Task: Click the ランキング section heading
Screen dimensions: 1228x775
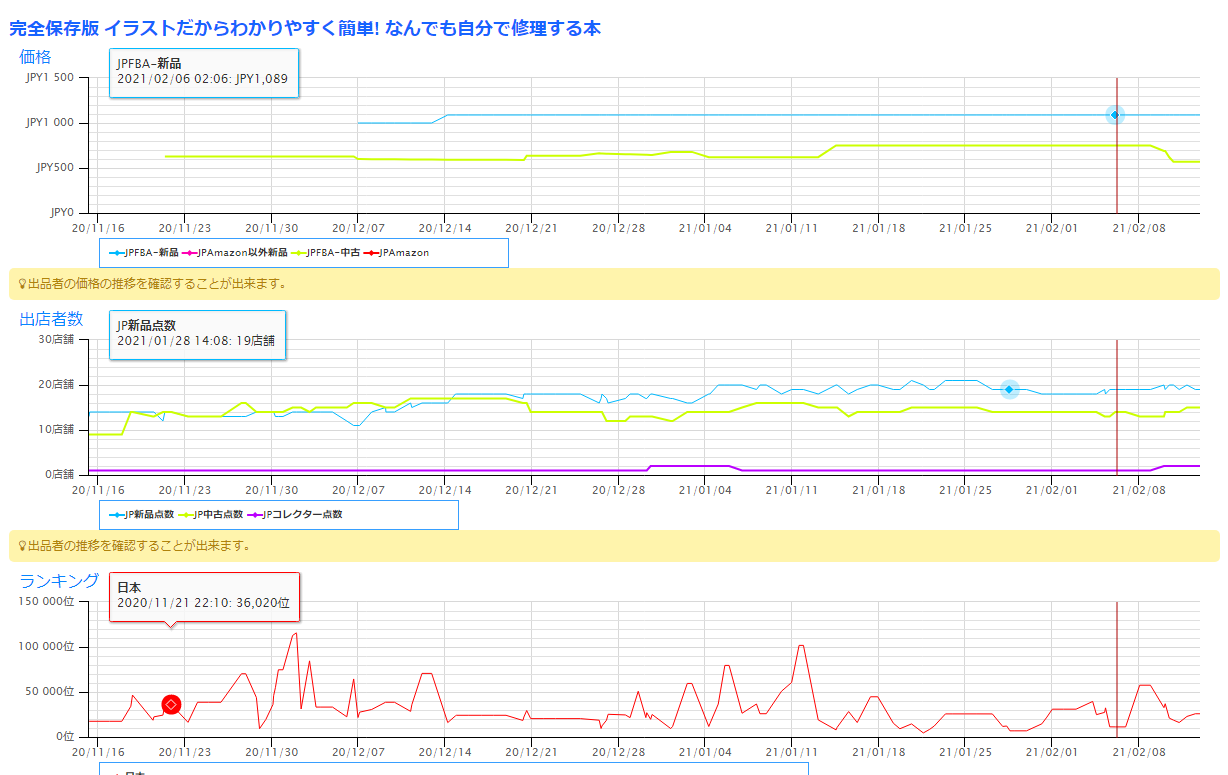Action: coord(59,581)
